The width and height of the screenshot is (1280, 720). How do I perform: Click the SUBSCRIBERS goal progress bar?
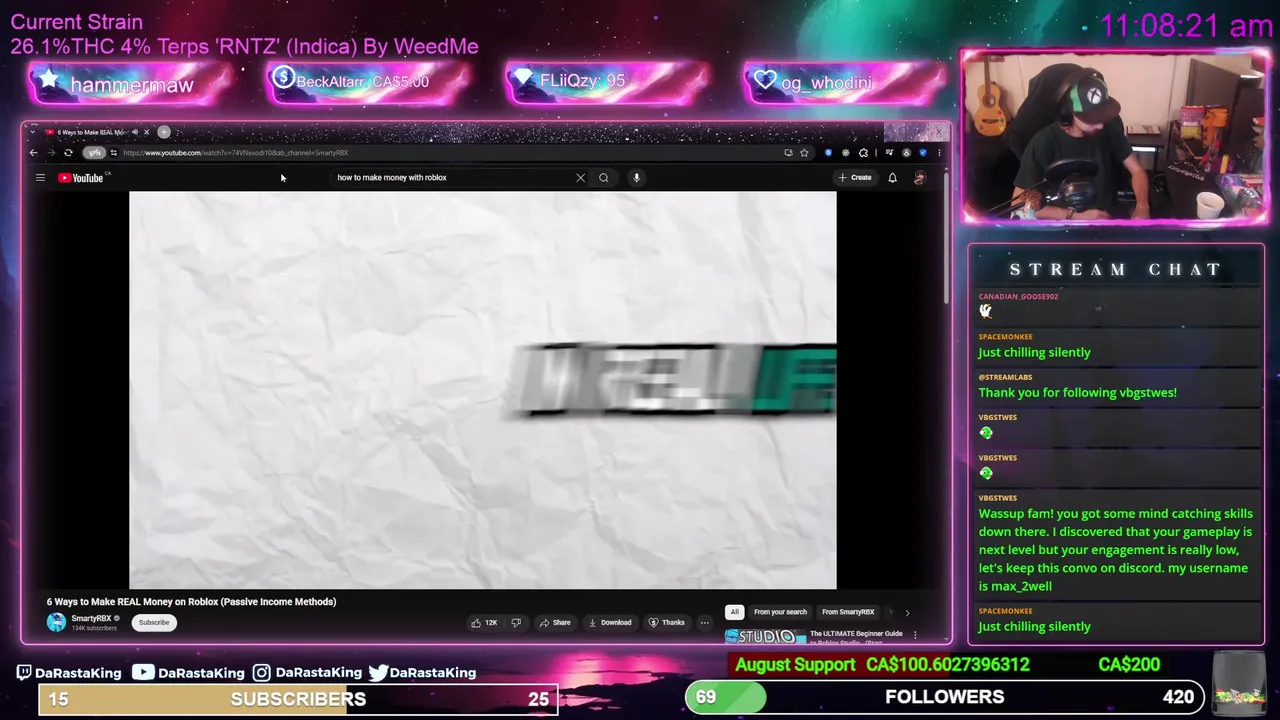pos(298,699)
